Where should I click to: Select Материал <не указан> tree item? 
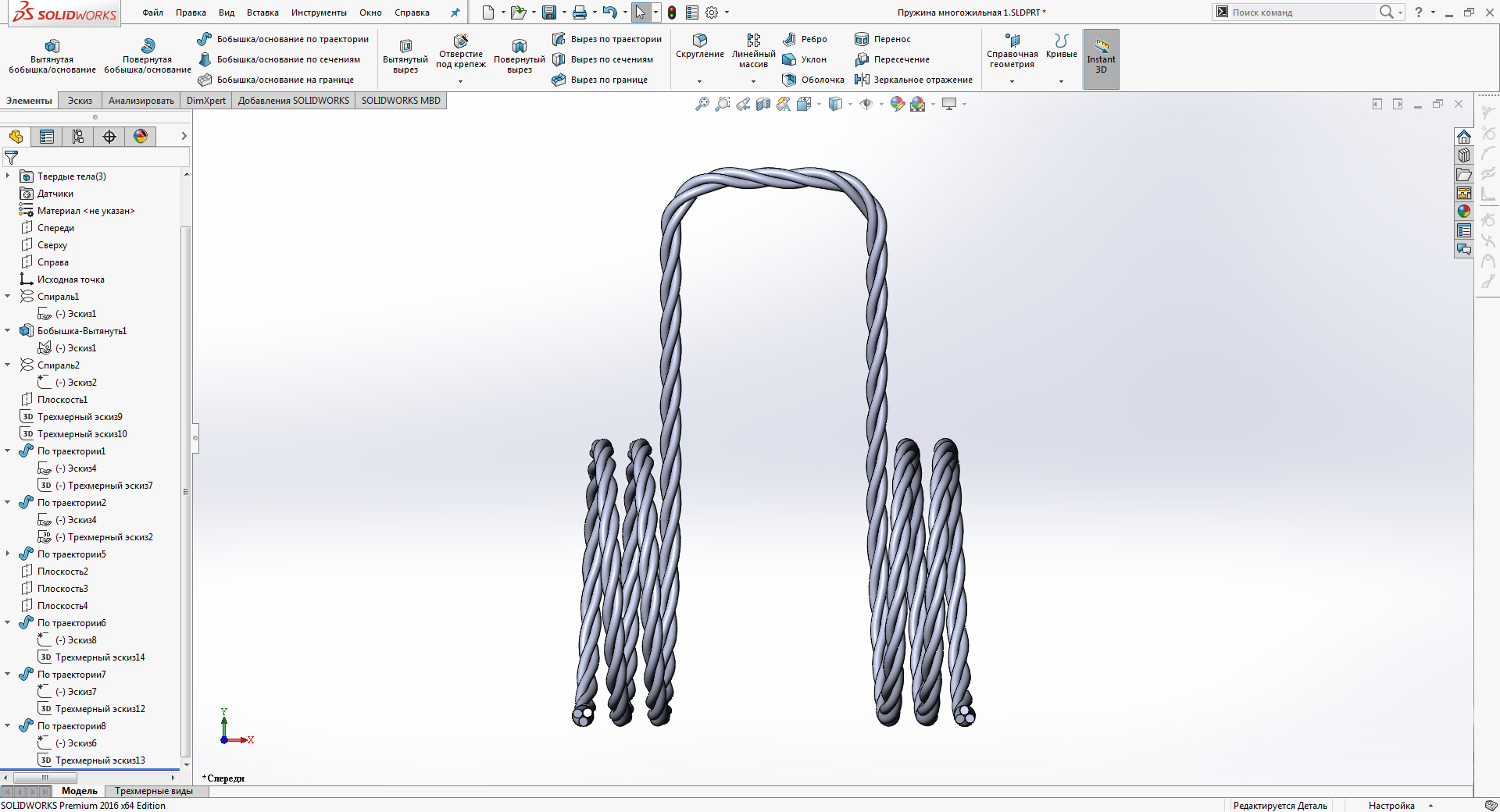[86, 210]
